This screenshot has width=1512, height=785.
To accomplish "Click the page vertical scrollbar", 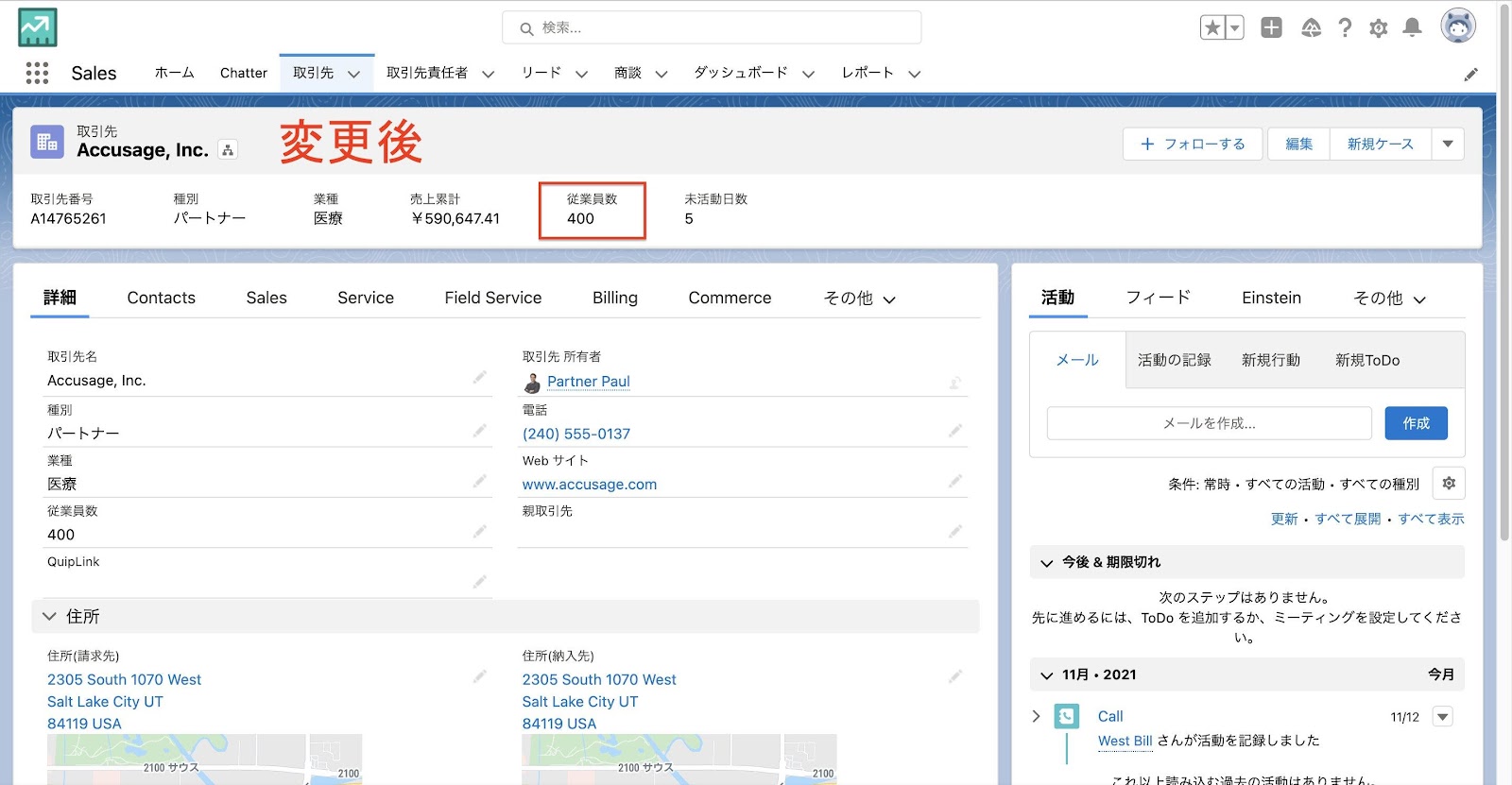I will [1504, 274].
